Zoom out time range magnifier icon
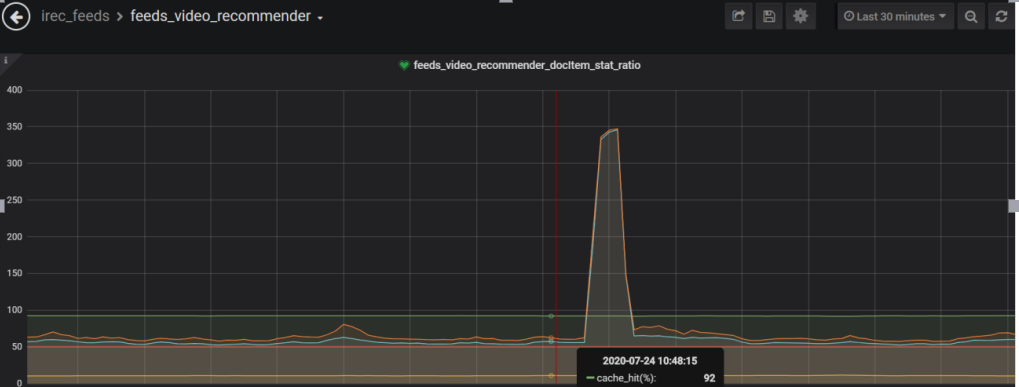1019x387 pixels. pos(971,17)
